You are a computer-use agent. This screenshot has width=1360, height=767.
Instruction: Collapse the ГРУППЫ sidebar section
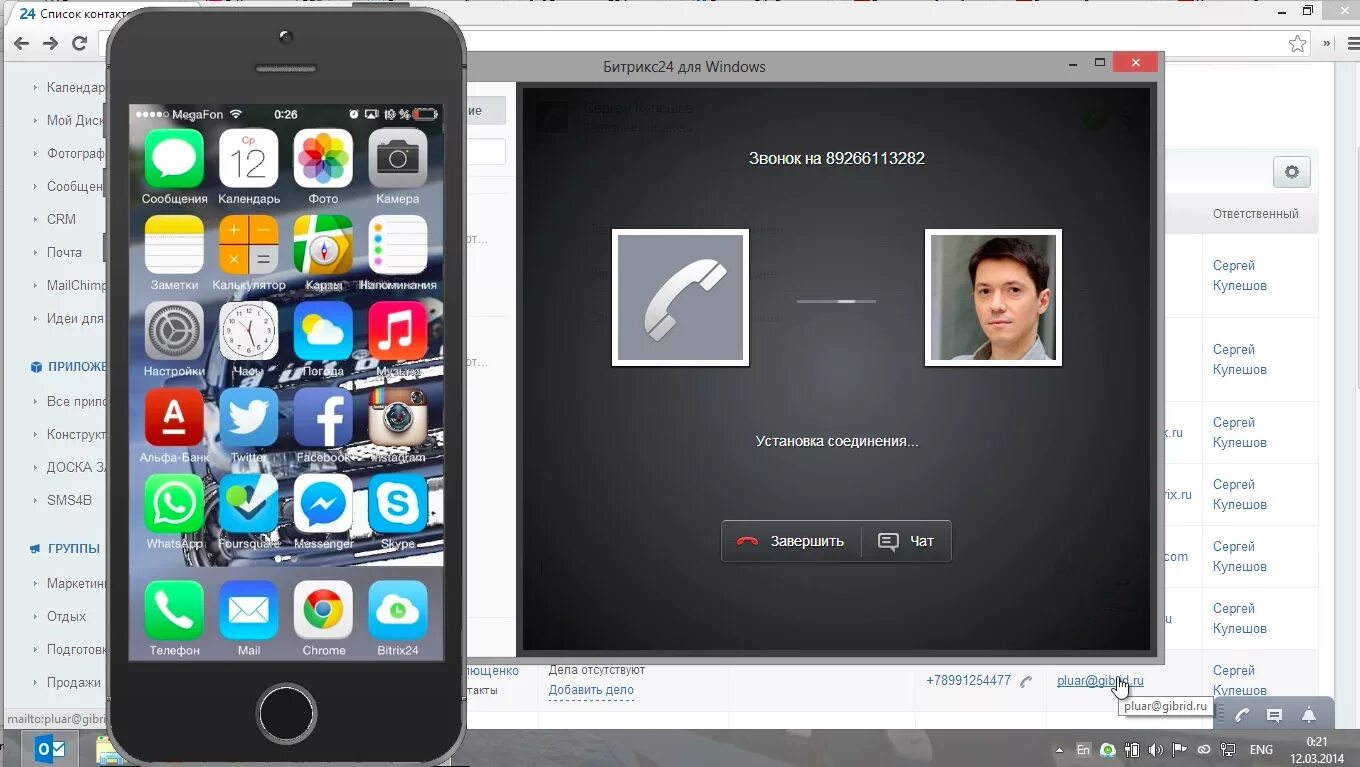[73, 548]
